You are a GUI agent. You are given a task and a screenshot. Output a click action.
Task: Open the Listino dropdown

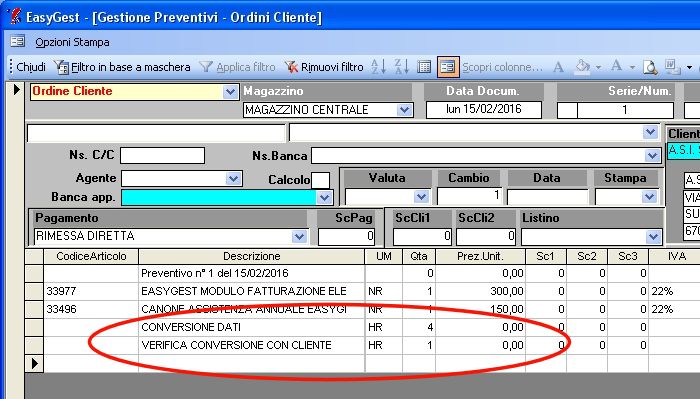pos(654,237)
